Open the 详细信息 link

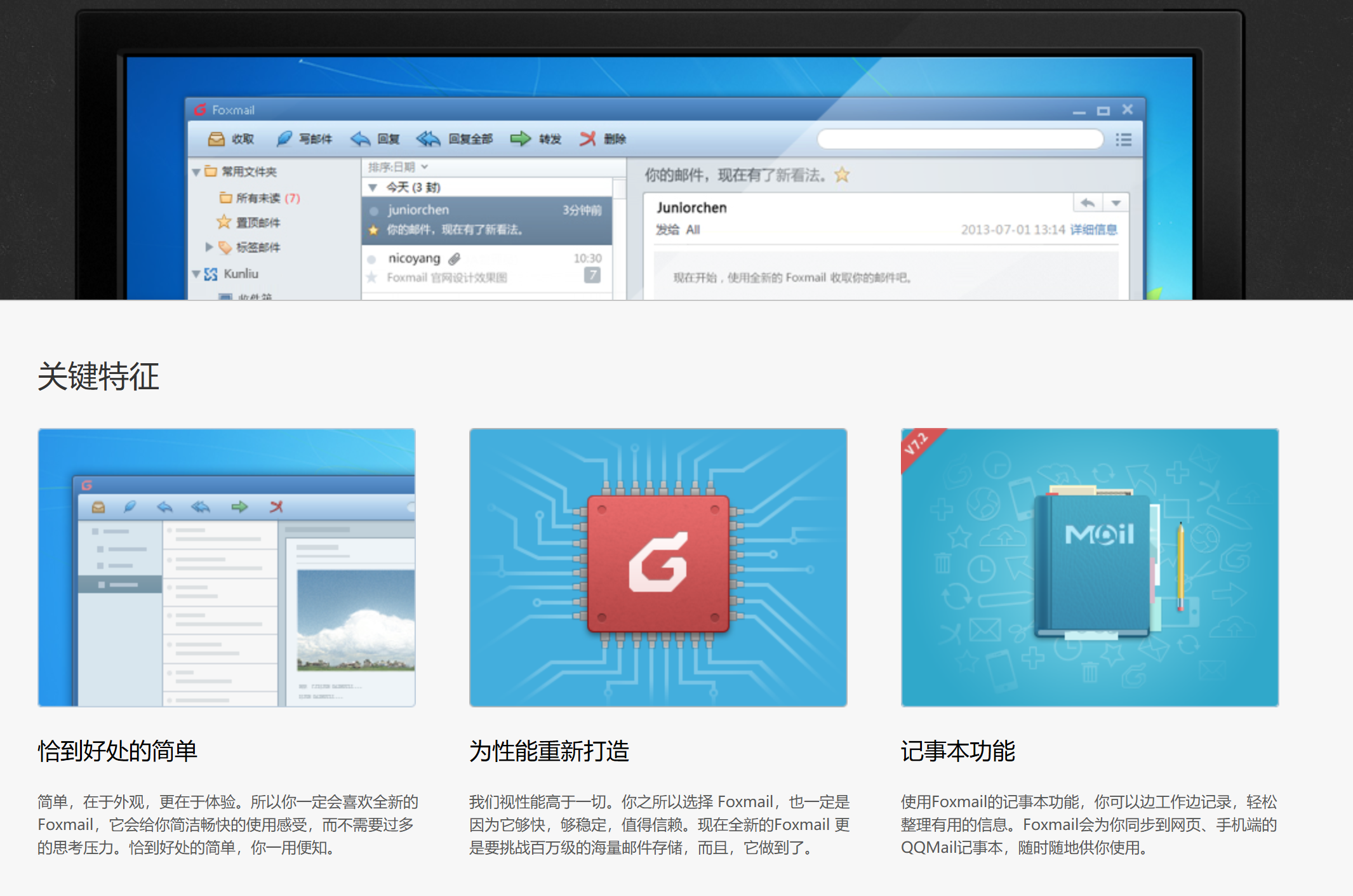coord(1093,229)
